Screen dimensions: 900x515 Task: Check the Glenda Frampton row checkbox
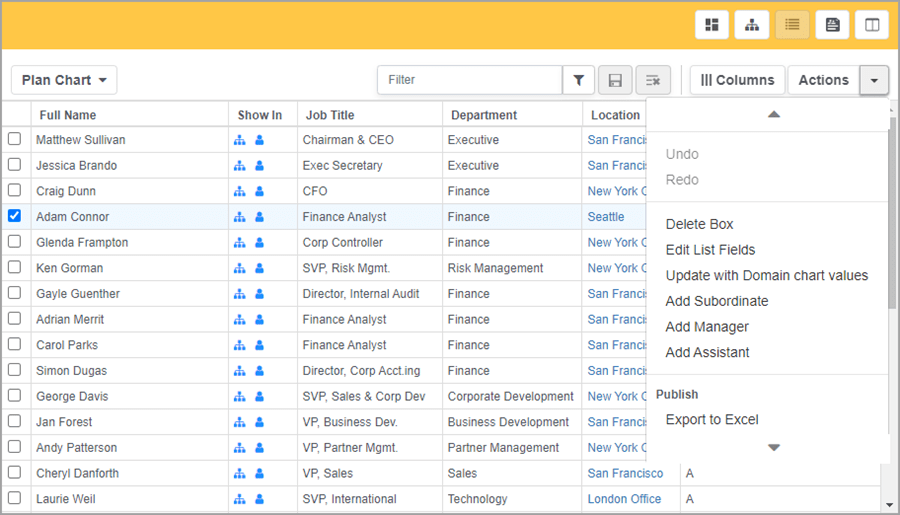(x=14, y=242)
